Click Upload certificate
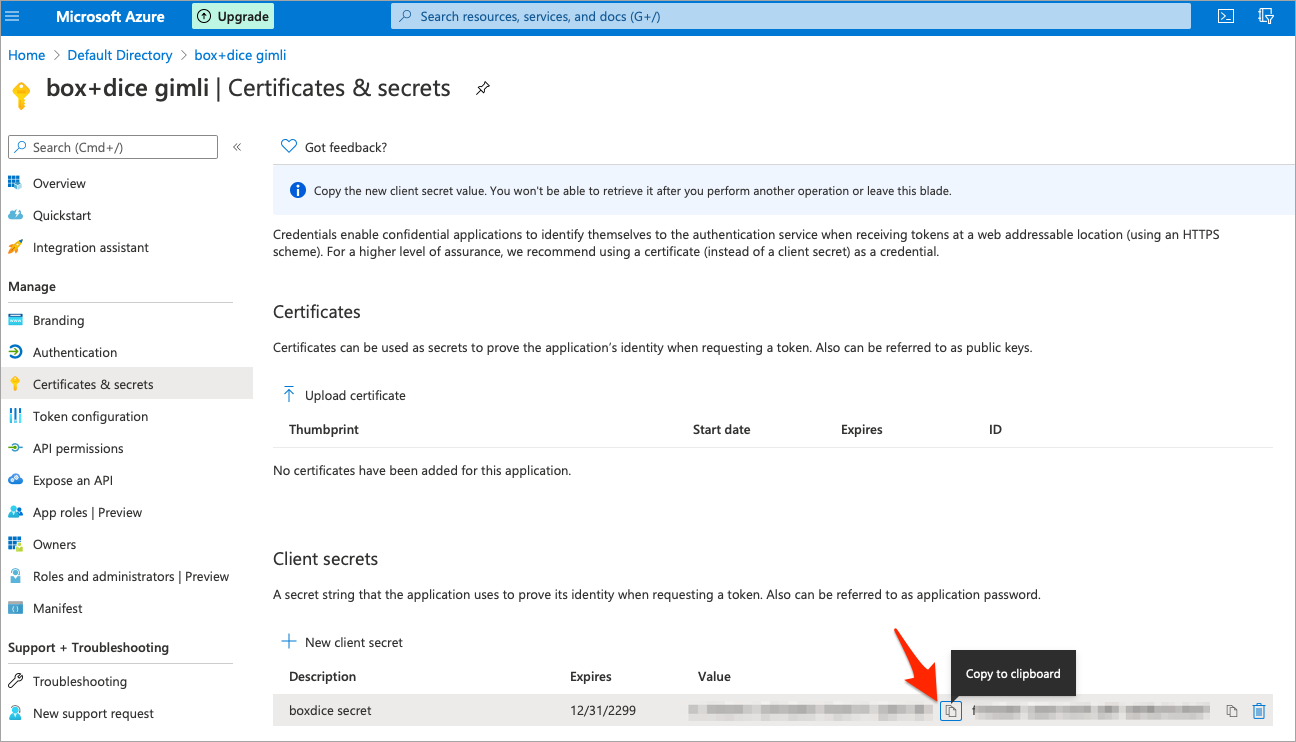The image size is (1296, 742). point(344,395)
